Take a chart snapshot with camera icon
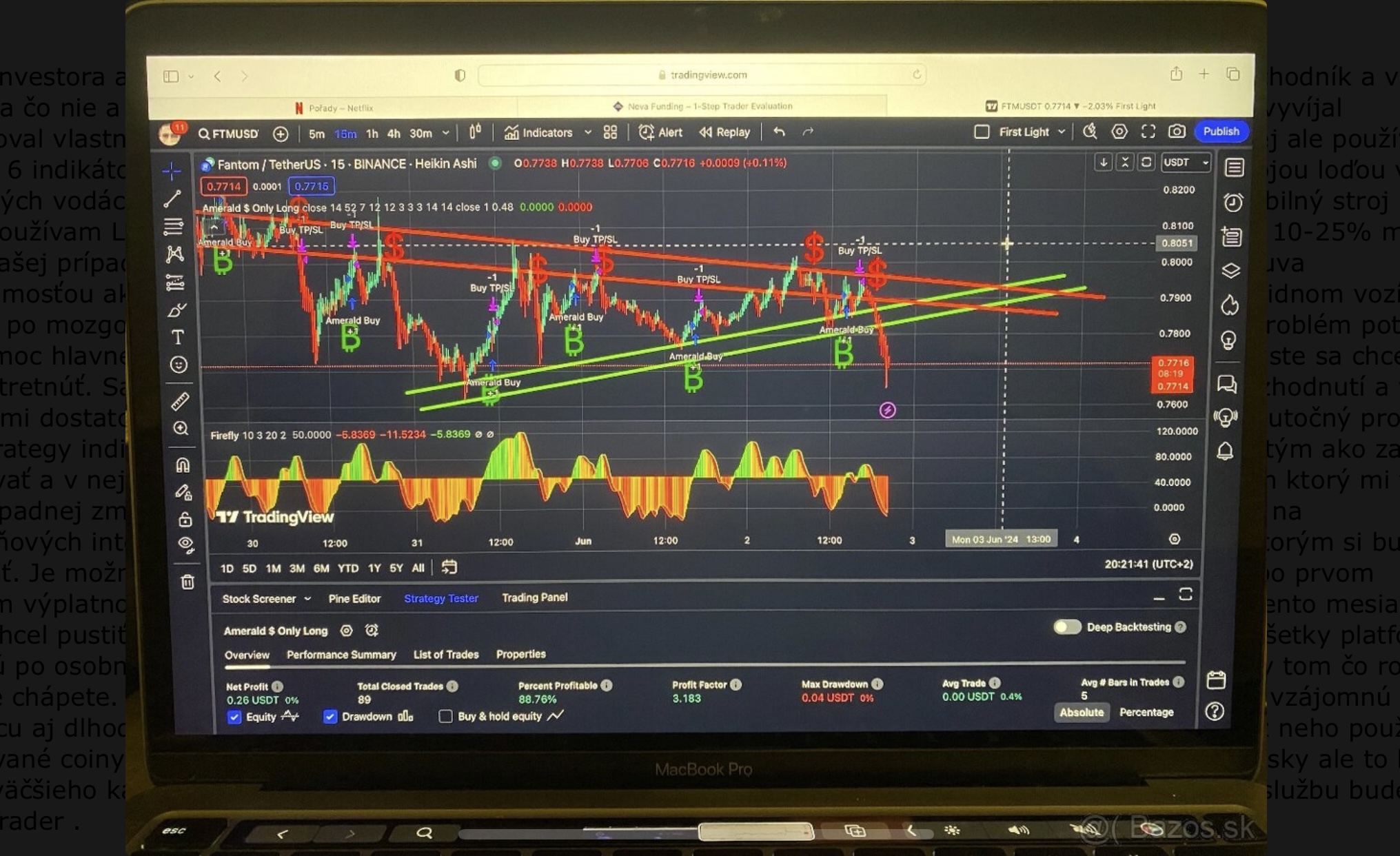 coord(1177,131)
